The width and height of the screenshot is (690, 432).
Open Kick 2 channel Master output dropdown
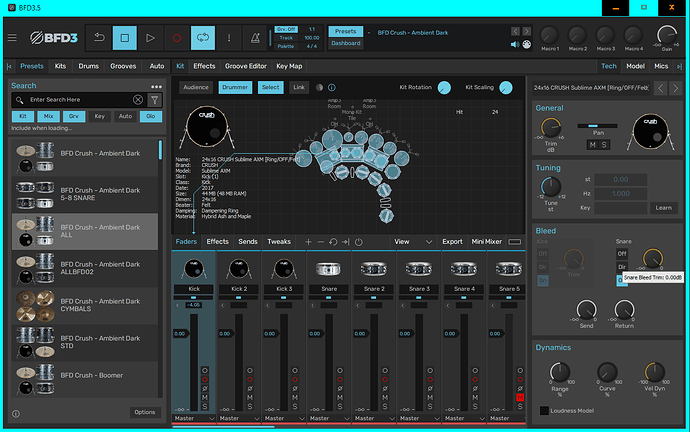[239, 418]
